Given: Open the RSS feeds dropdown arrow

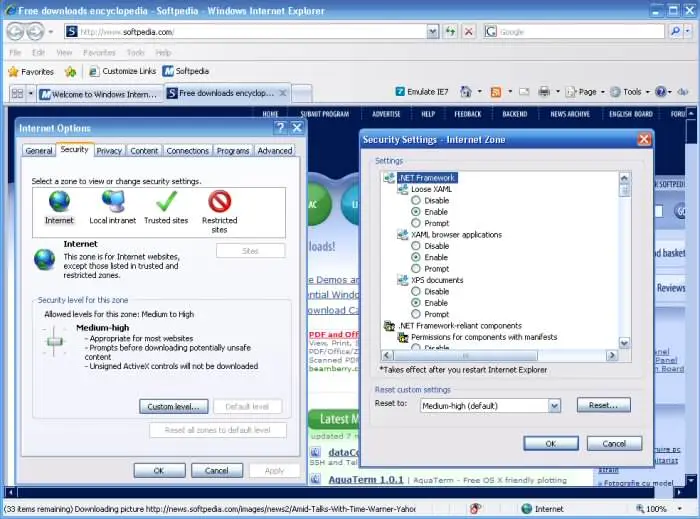Looking at the screenshot, I should click(510, 92).
